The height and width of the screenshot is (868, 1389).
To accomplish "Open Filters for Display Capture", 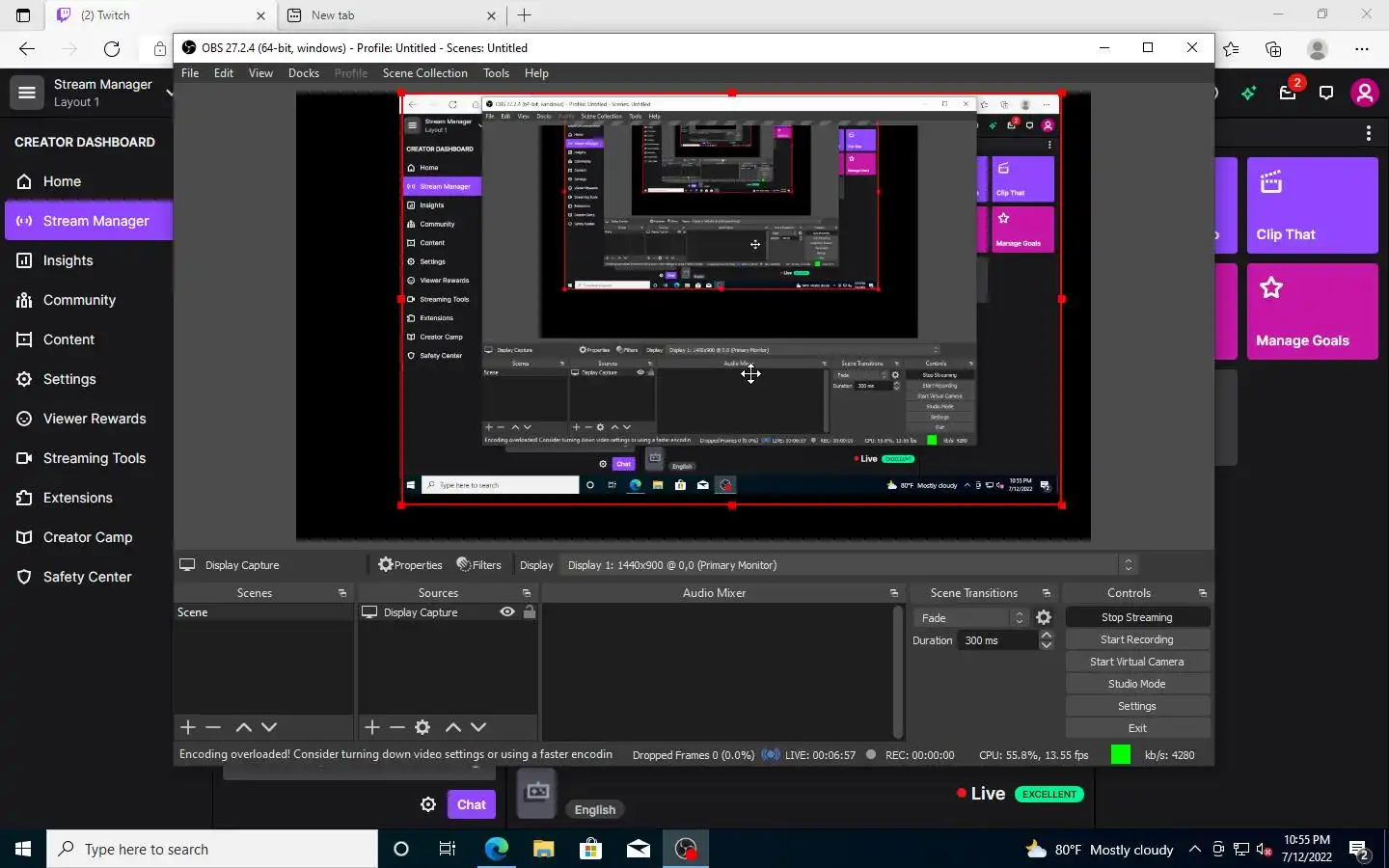I will pyautogui.click(x=479, y=565).
